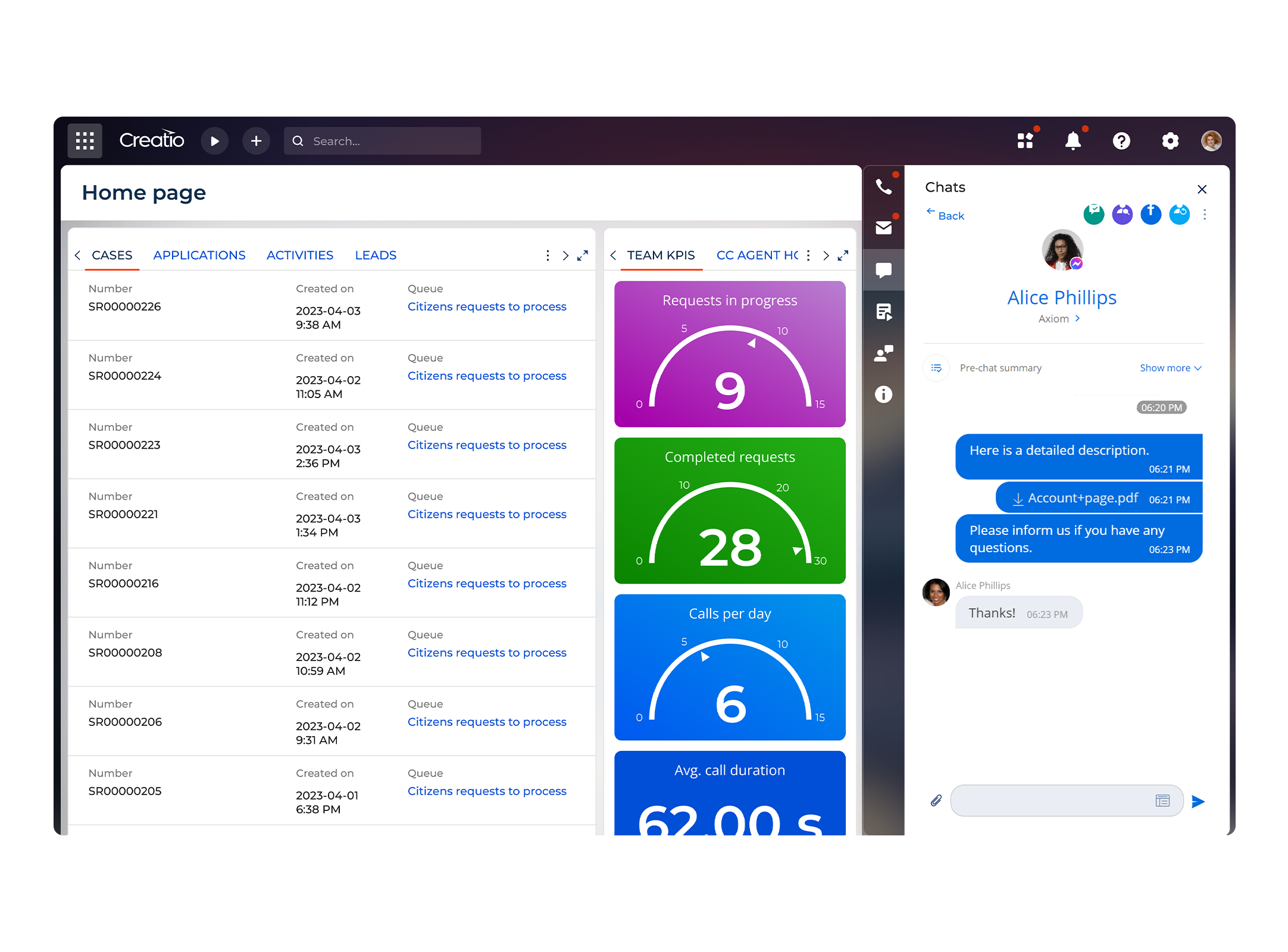Open the Cases panel three-dot menu

point(548,255)
